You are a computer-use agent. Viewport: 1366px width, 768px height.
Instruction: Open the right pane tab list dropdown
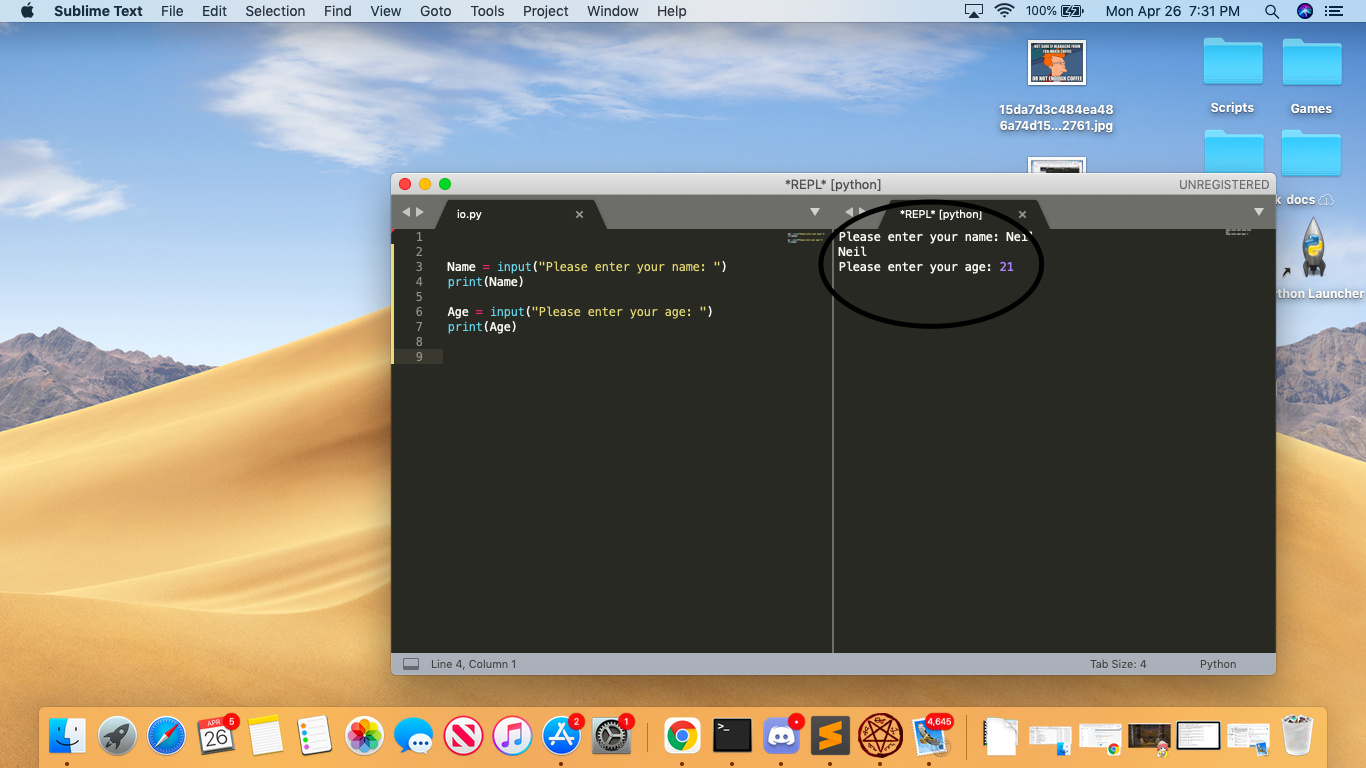point(1259,212)
